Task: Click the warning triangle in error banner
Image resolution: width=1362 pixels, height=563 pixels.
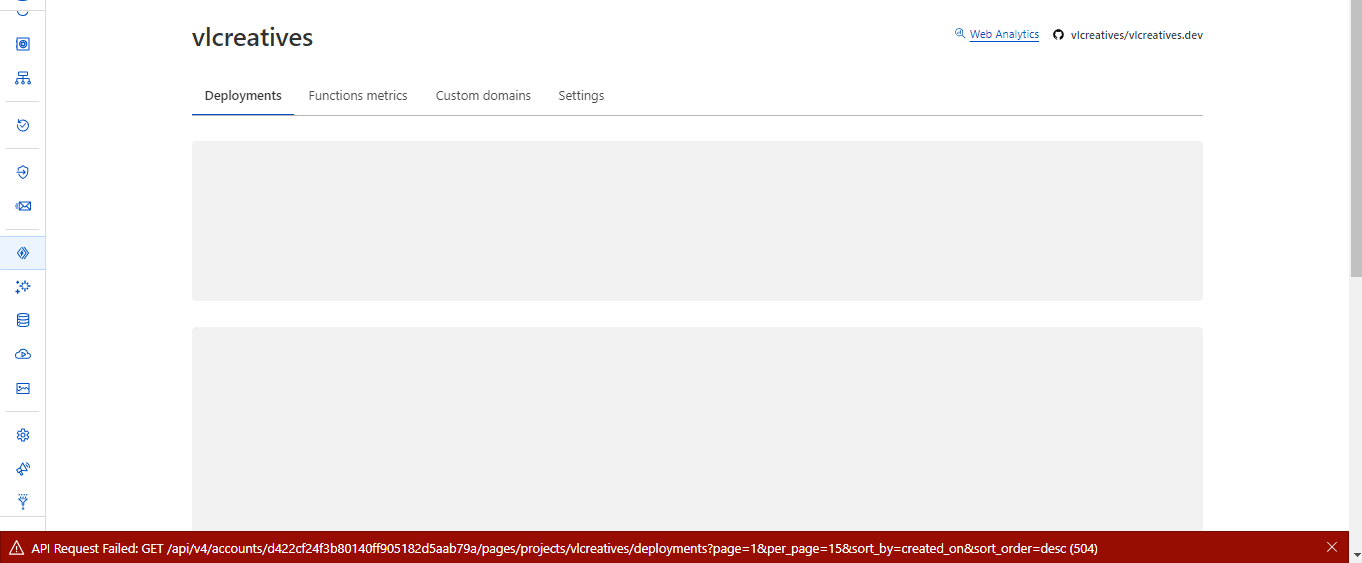Action: (x=16, y=548)
